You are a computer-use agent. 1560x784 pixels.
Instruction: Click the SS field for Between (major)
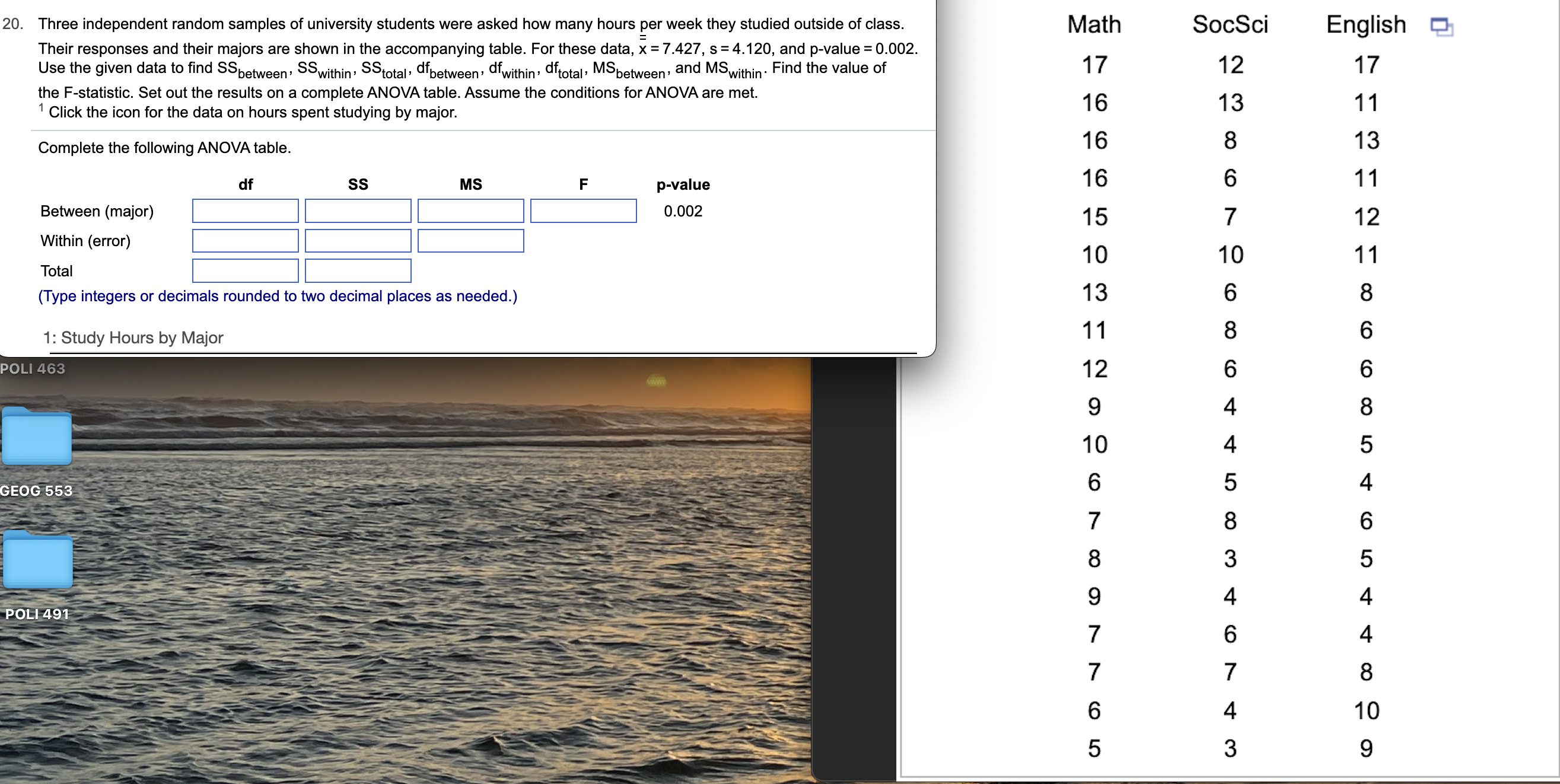tap(357, 211)
